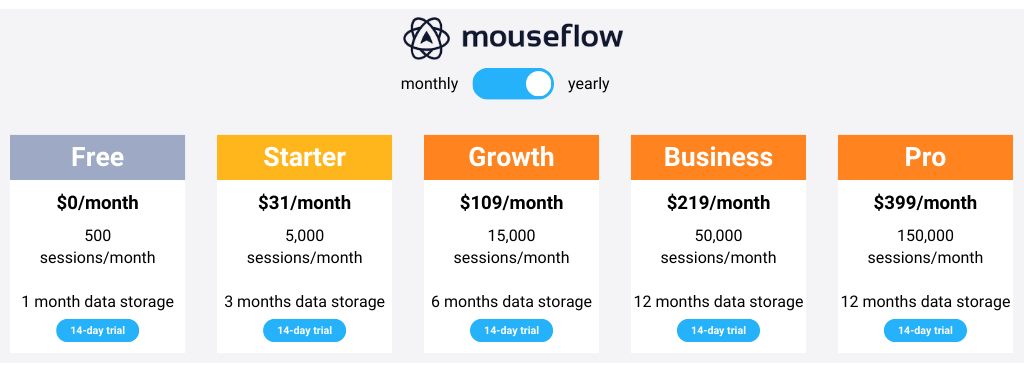
Task: Click the Growth plan header
Action: tap(511, 158)
